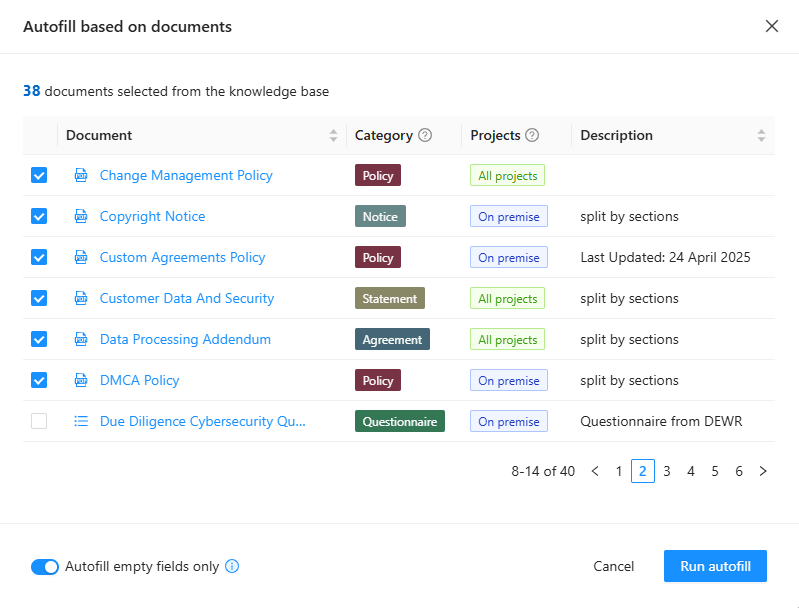Jump to page 3 in pagination
799x608 pixels.
coord(667,471)
